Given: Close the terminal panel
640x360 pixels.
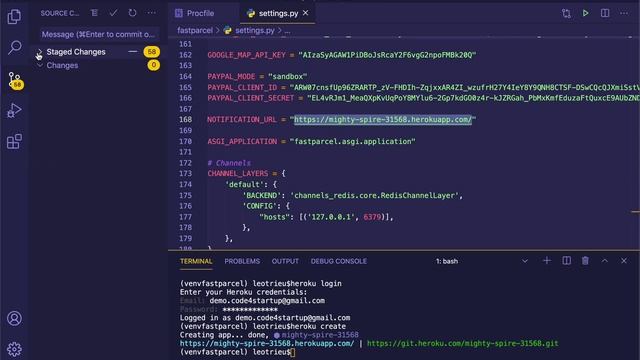Looking at the screenshot, I should [x=624, y=261].
